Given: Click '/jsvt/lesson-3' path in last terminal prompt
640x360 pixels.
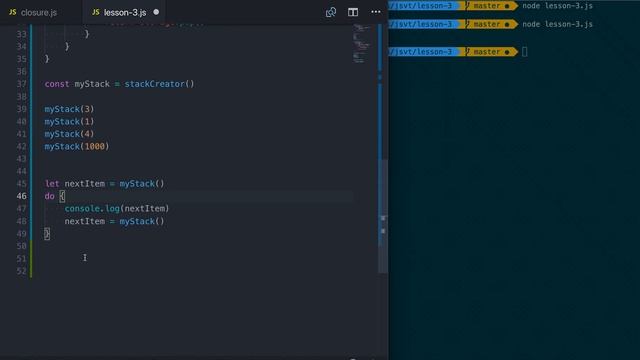Looking at the screenshot, I should tap(422, 52).
